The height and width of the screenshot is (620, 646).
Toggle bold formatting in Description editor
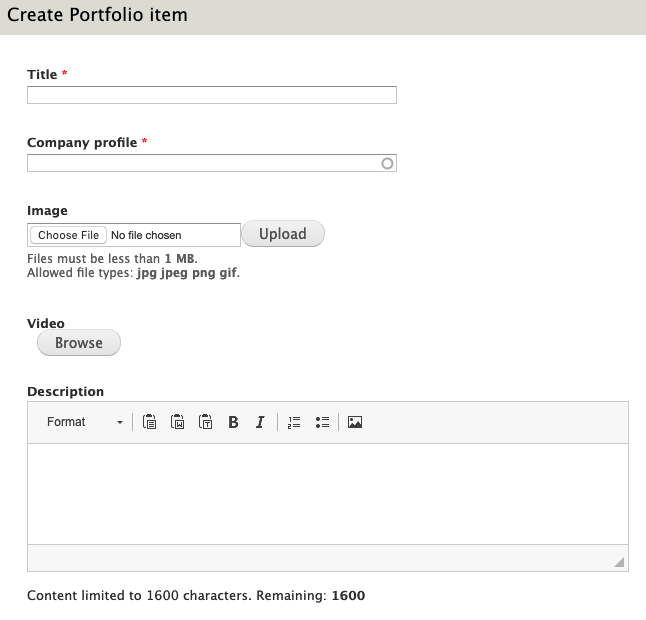pos(233,422)
